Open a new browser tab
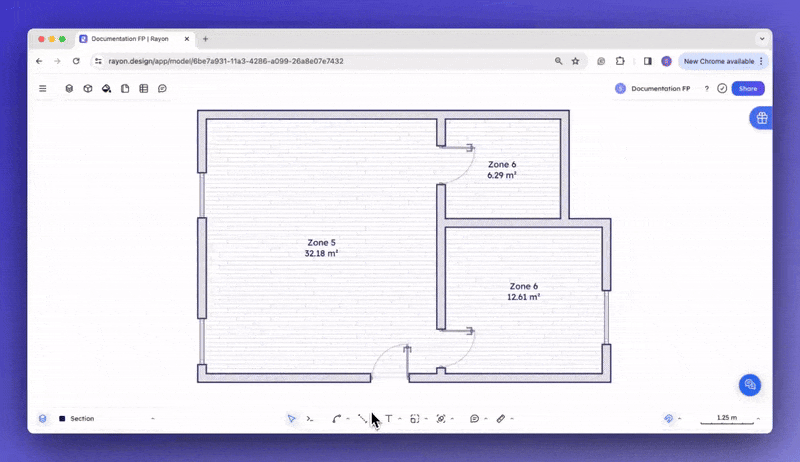This screenshot has height=462, width=800. tap(206, 39)
